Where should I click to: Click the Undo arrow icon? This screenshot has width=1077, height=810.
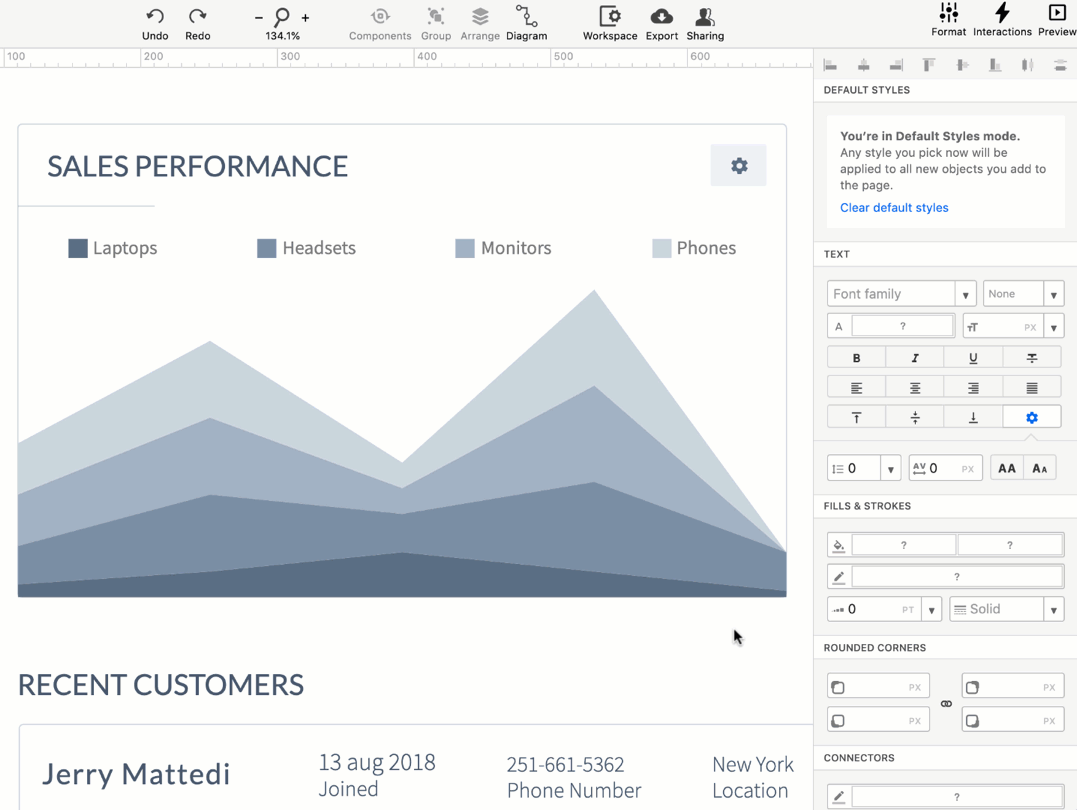tap(155, 17)
